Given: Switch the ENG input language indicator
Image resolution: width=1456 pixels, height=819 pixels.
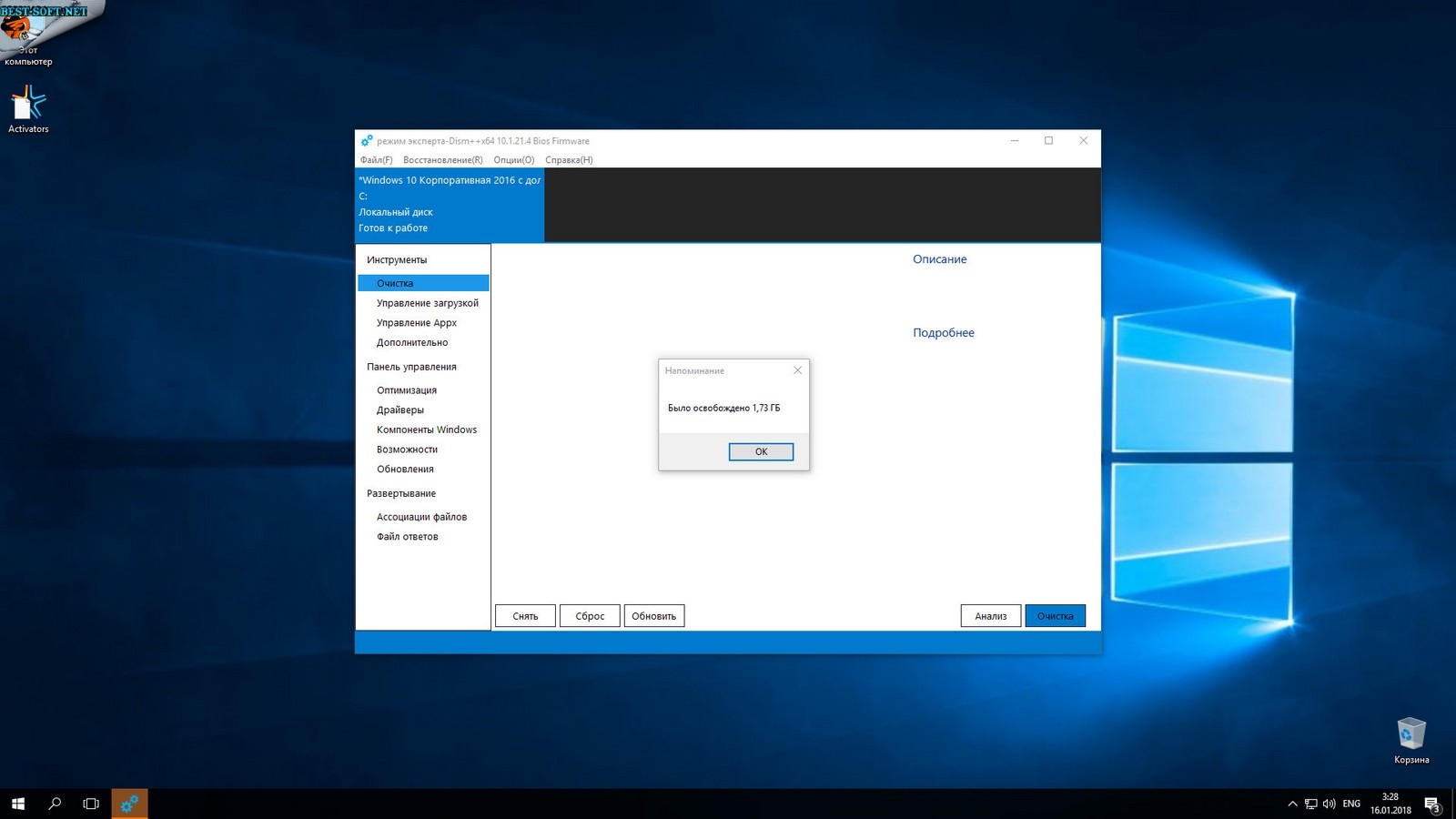Looking at the screenshot, I should click(1351, 804).
